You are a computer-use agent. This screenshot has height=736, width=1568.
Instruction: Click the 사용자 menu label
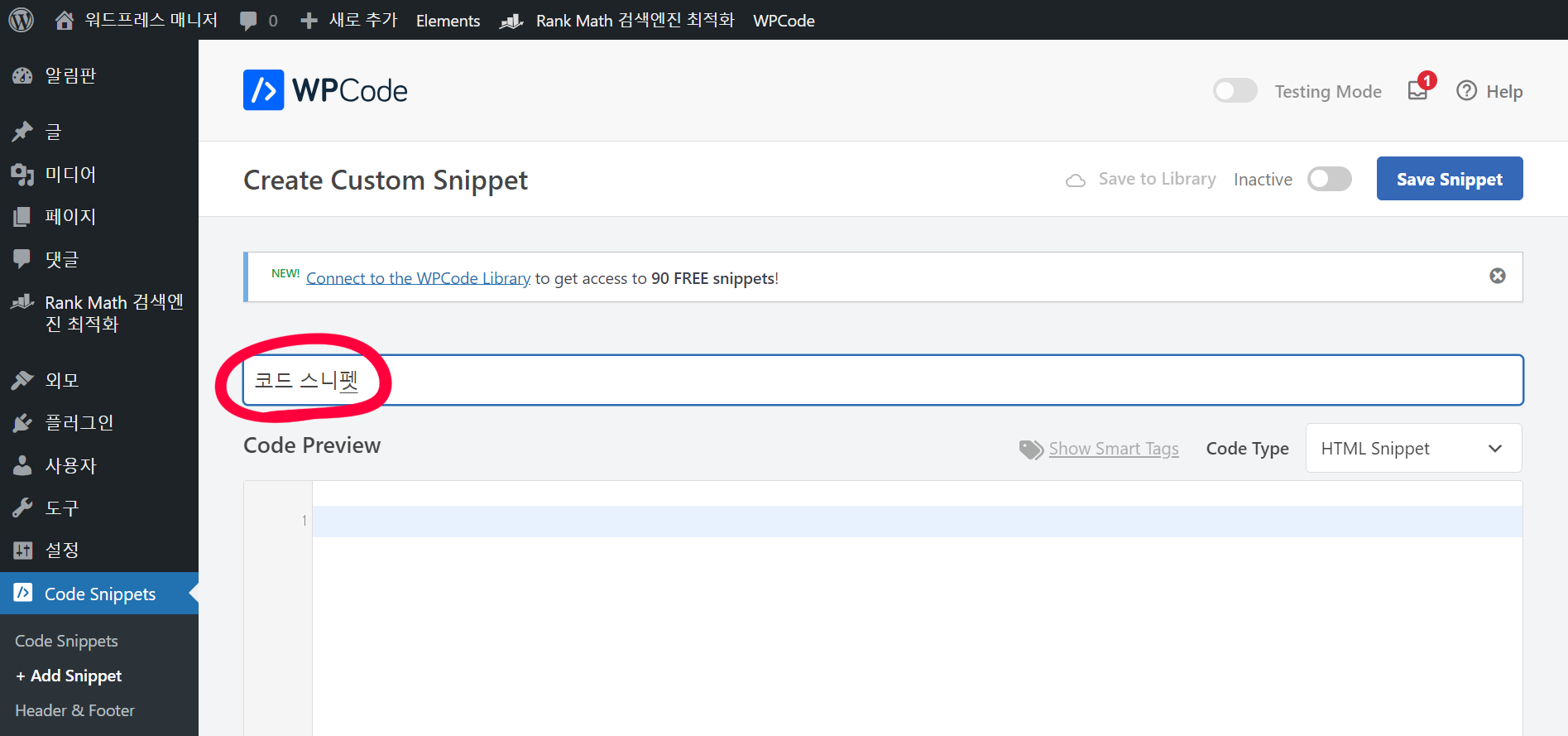pyautogui.click(x=71, y=465)
